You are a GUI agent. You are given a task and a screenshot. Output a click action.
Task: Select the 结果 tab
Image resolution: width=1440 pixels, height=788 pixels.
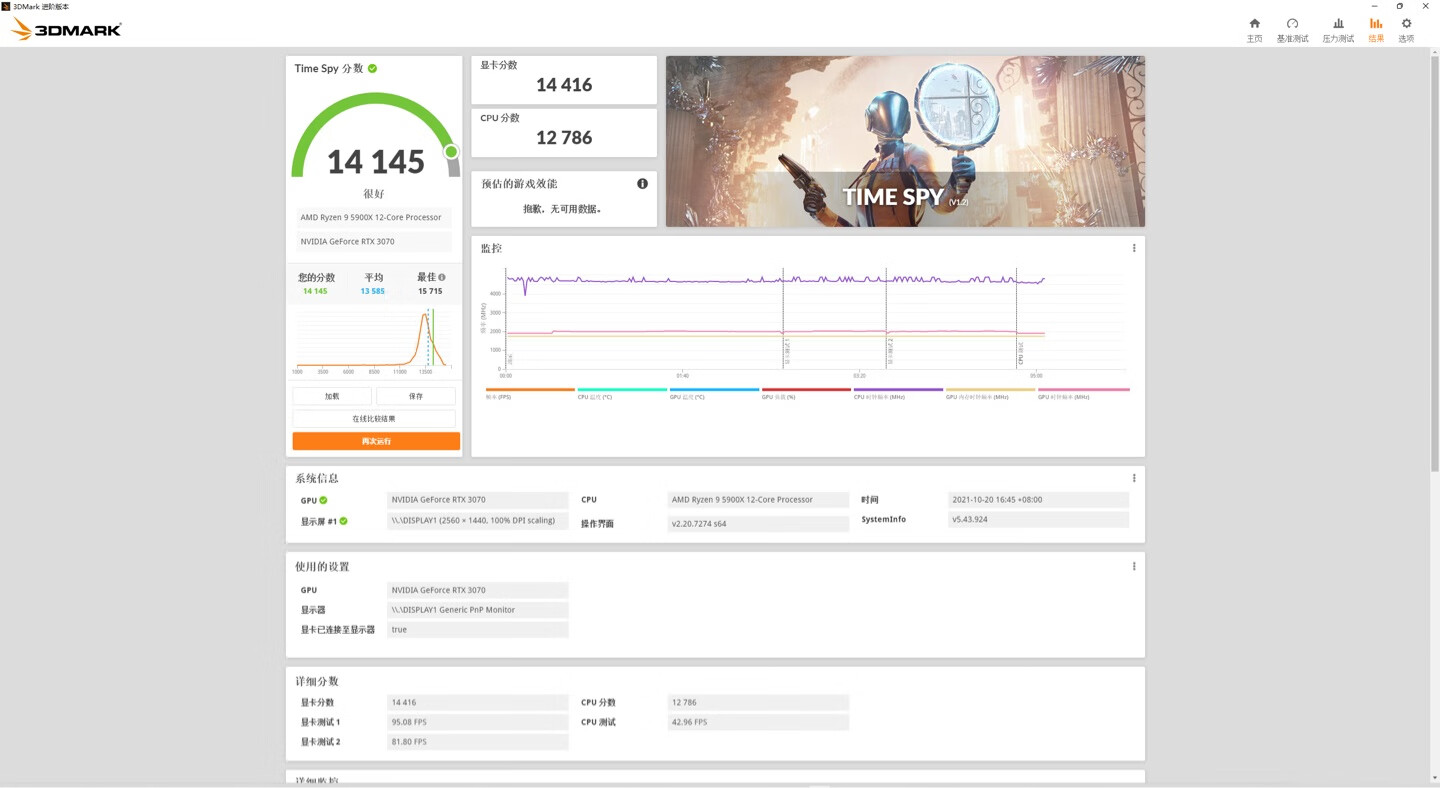pyautogui.click(x=1375, y=28)
